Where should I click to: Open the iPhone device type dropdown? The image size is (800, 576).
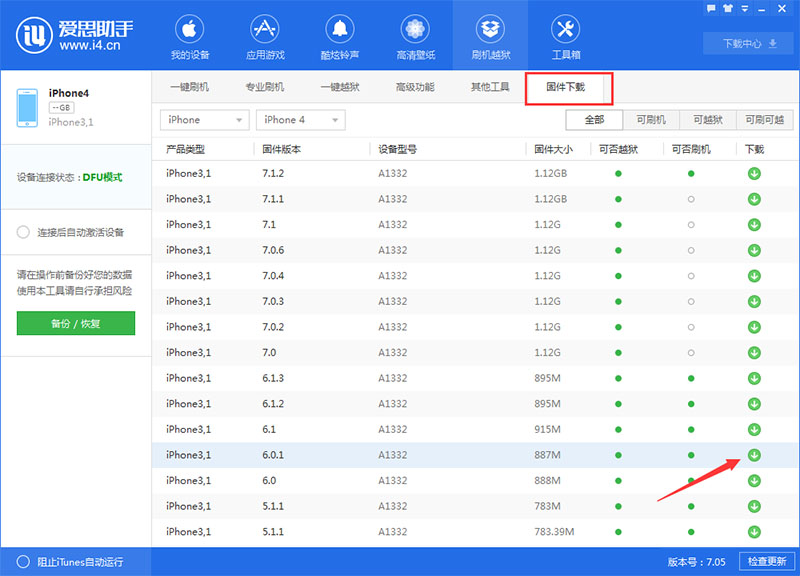[204, 119]
